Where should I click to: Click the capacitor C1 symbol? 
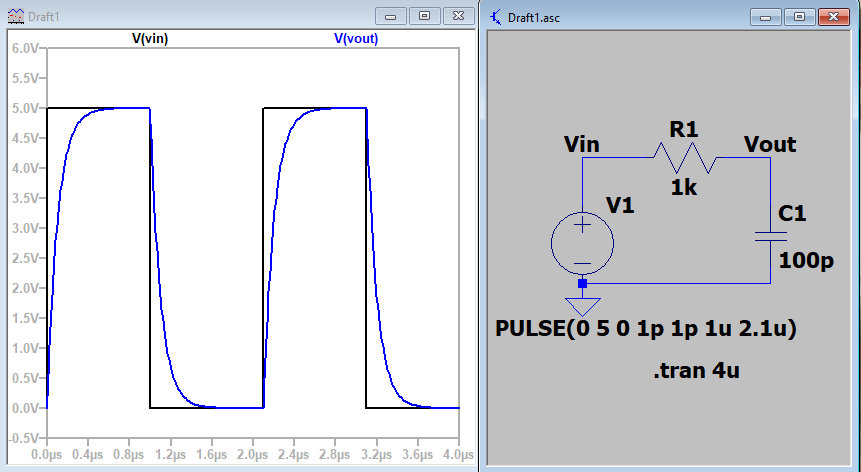click(771, 236)
